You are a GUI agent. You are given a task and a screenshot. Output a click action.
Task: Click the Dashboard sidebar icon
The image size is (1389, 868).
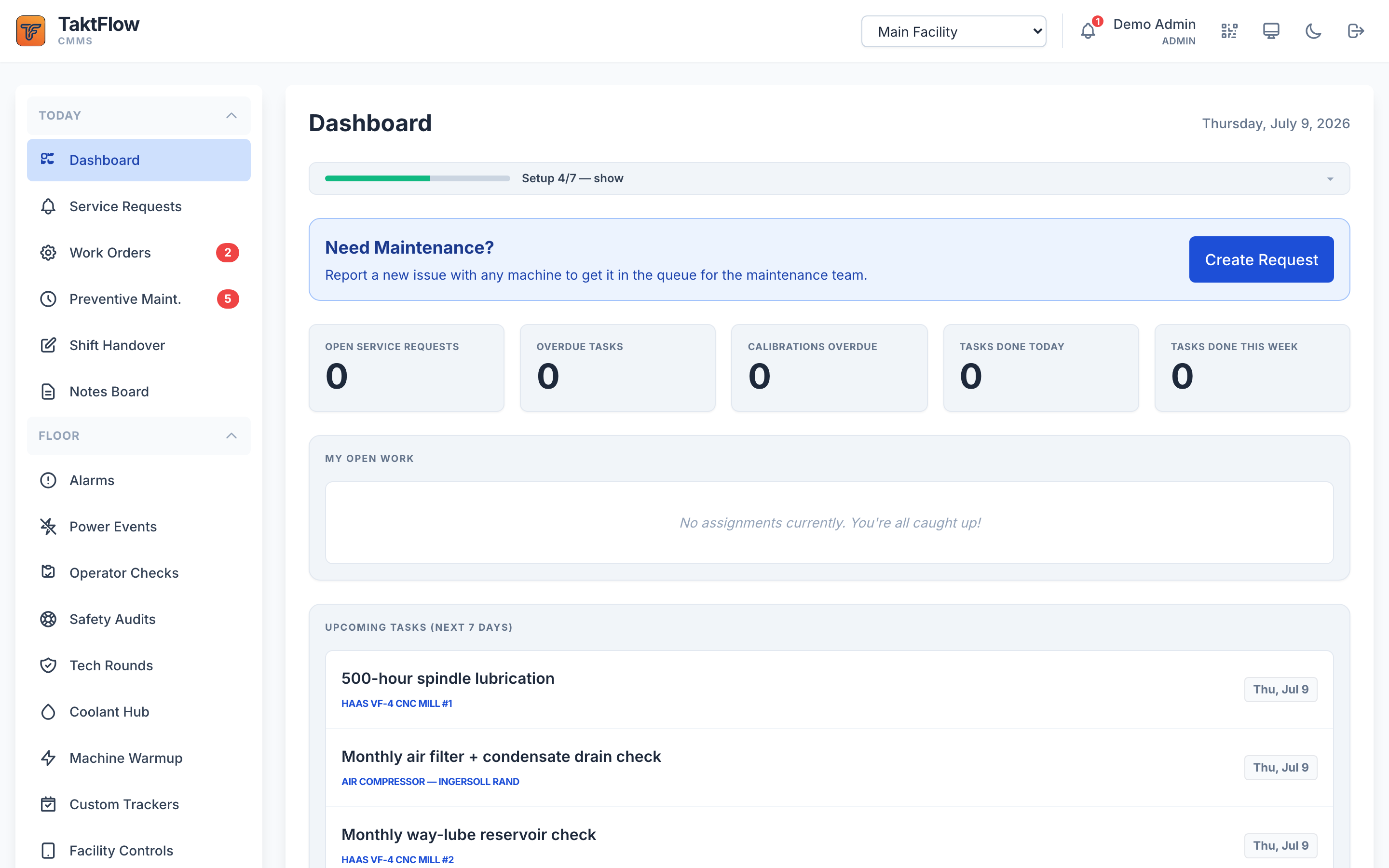[x=48, y=159]
